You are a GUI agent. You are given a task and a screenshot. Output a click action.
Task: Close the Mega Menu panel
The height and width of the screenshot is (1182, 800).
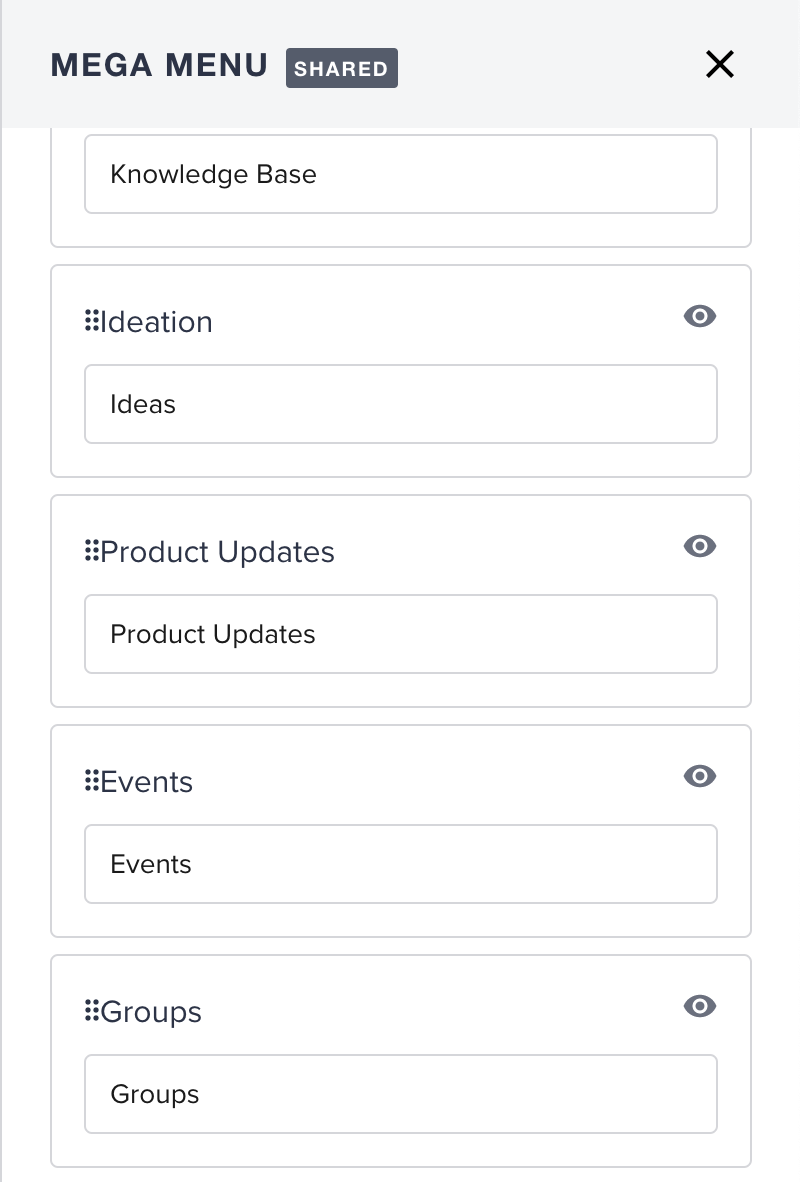719,64
